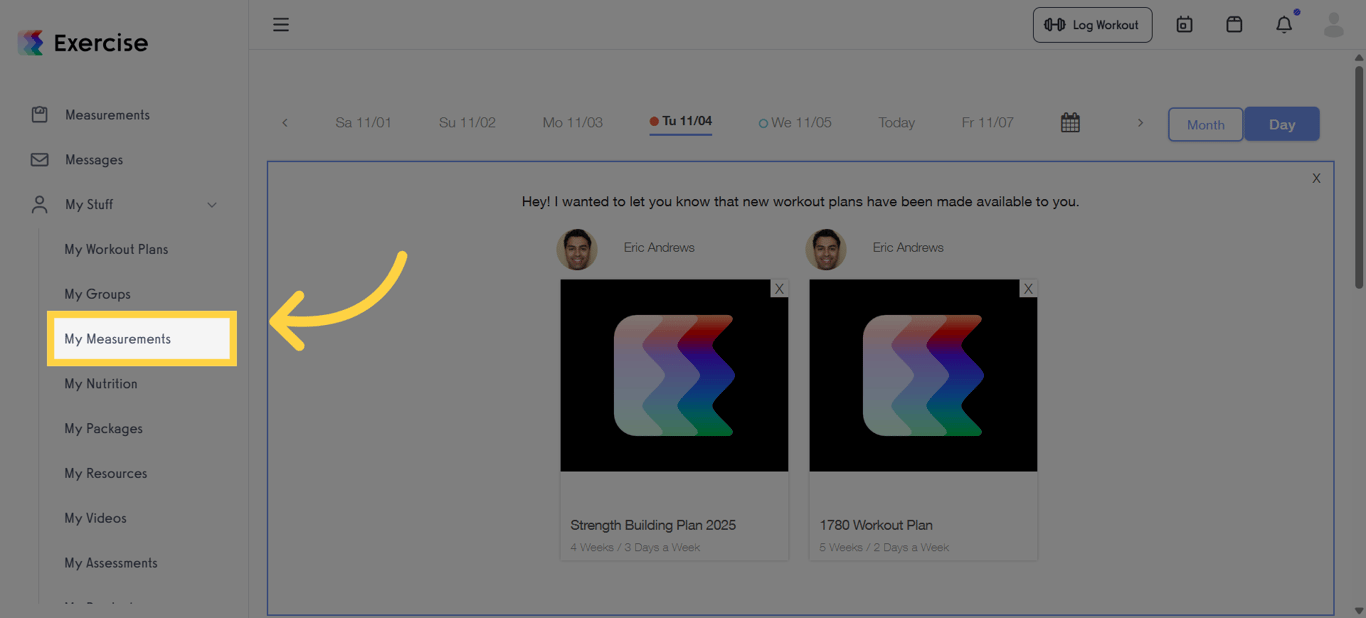This screenshot has height=618, width=1366.
Task: Click Eric Andrews avatar above 1780 Workout Plan
Action: [826, 249]
